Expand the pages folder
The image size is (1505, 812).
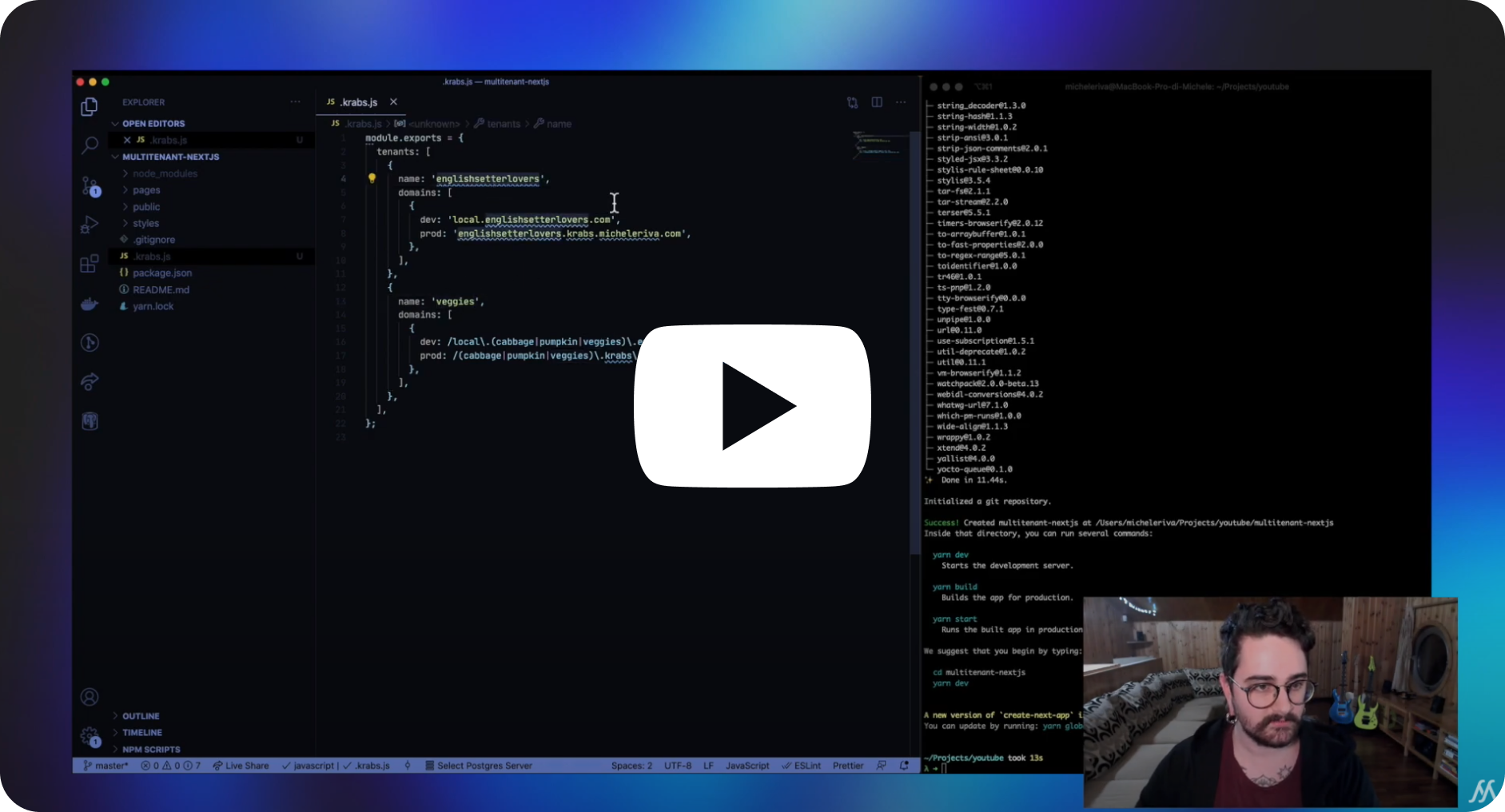pyautogui.click(x=146, y=190)
